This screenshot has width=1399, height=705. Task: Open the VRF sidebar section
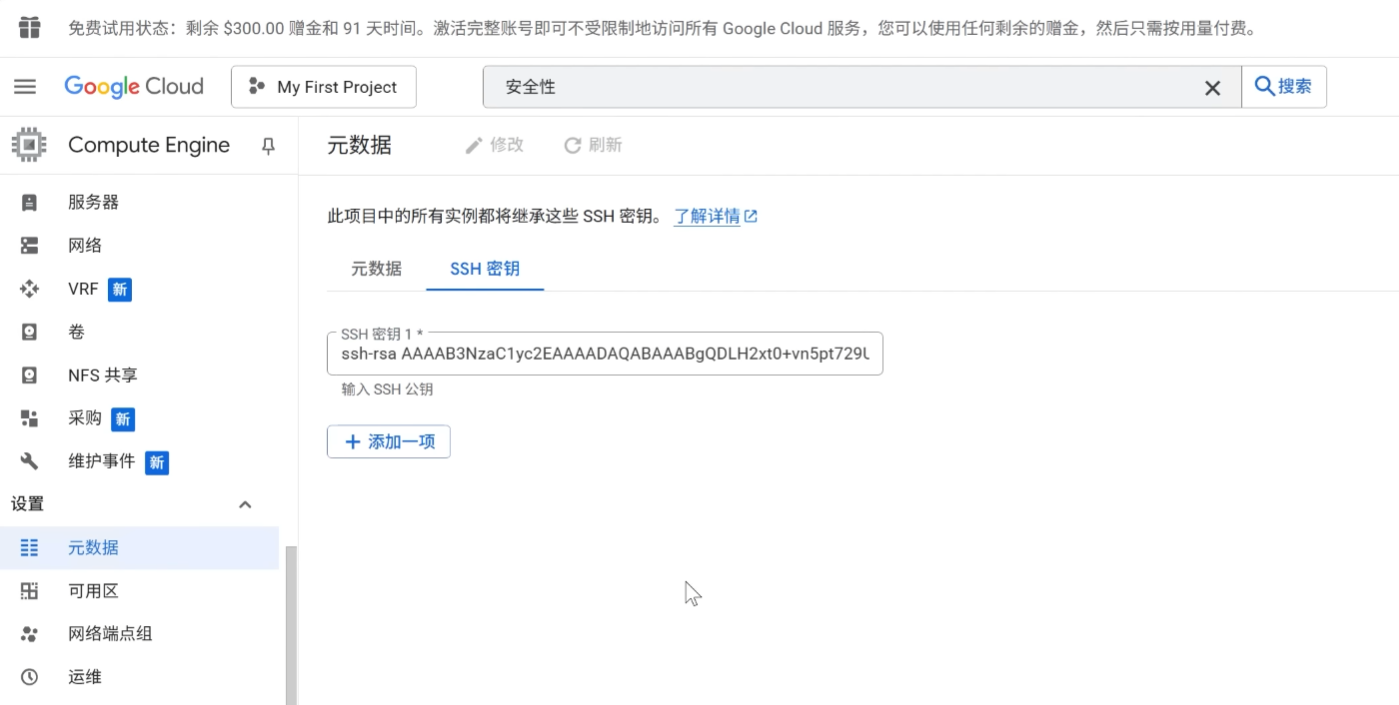(x=85, y=289)
